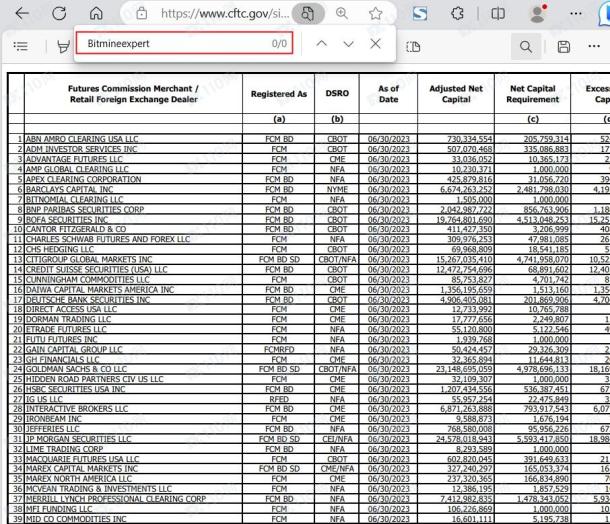The height and width of the screenshot is (524, 610).
Task: Open browser settings and more menu
Action: pos(576,14)
